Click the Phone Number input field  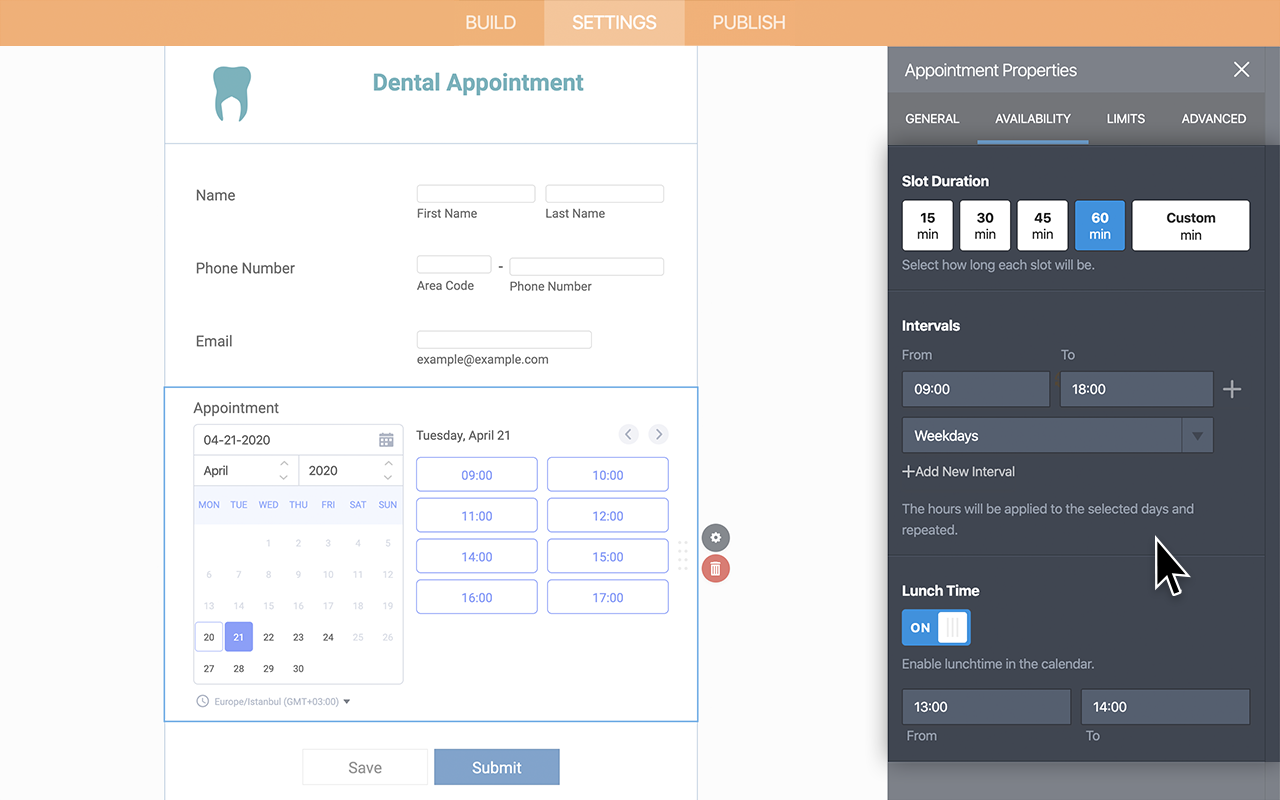[587, 266]
